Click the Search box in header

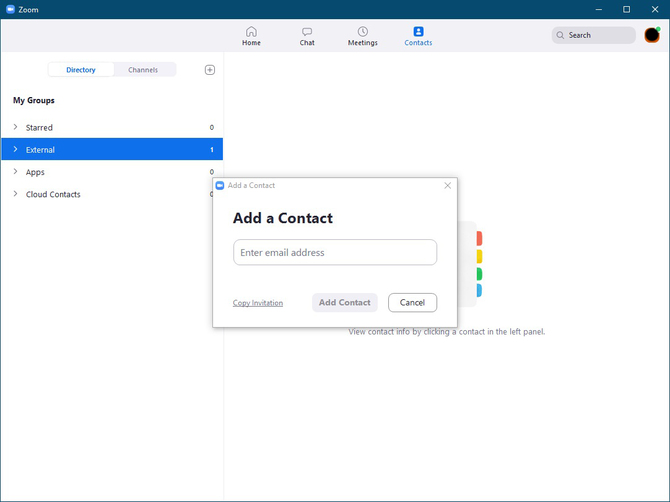(594, 35)
